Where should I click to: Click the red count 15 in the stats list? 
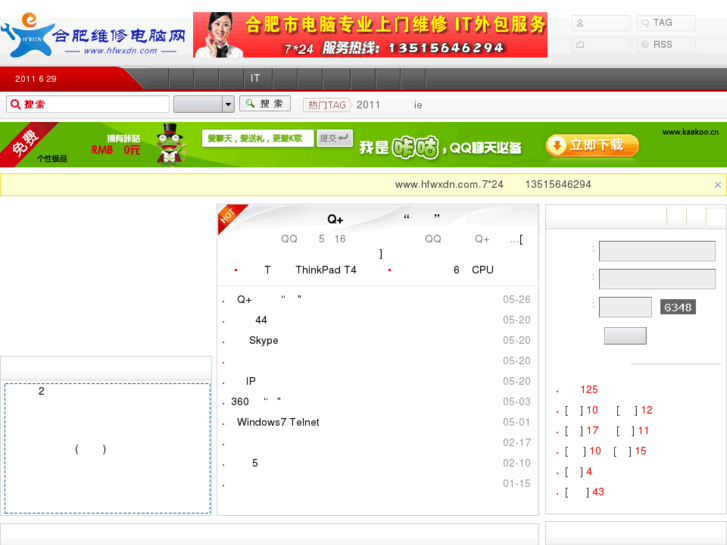click(x=640, y=451)
